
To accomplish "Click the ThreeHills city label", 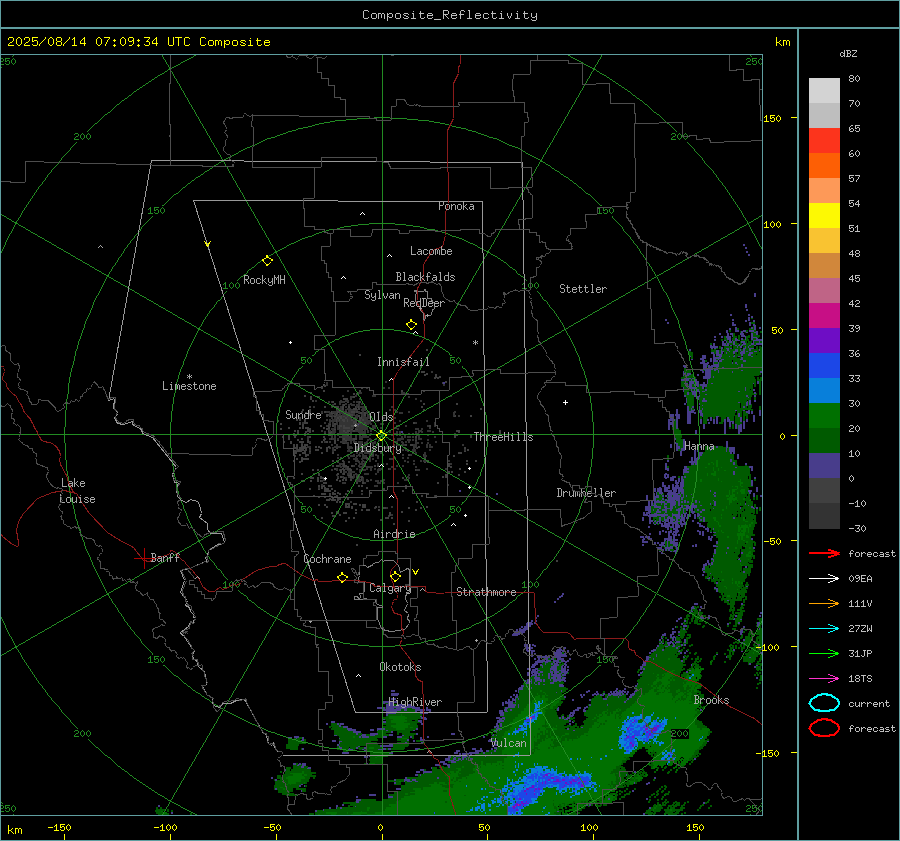I will click(x=503, y=437).
